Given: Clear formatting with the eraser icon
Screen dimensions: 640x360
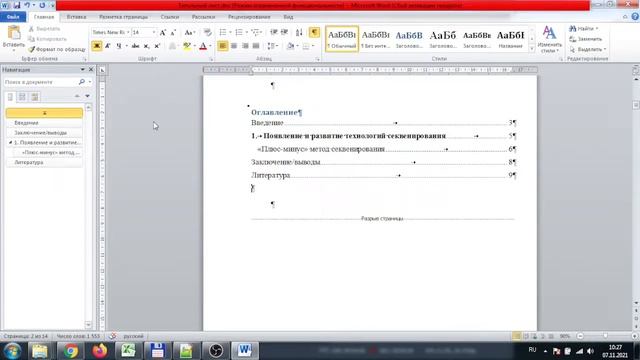Looking at the screenshot, I should tap(207, 32).
